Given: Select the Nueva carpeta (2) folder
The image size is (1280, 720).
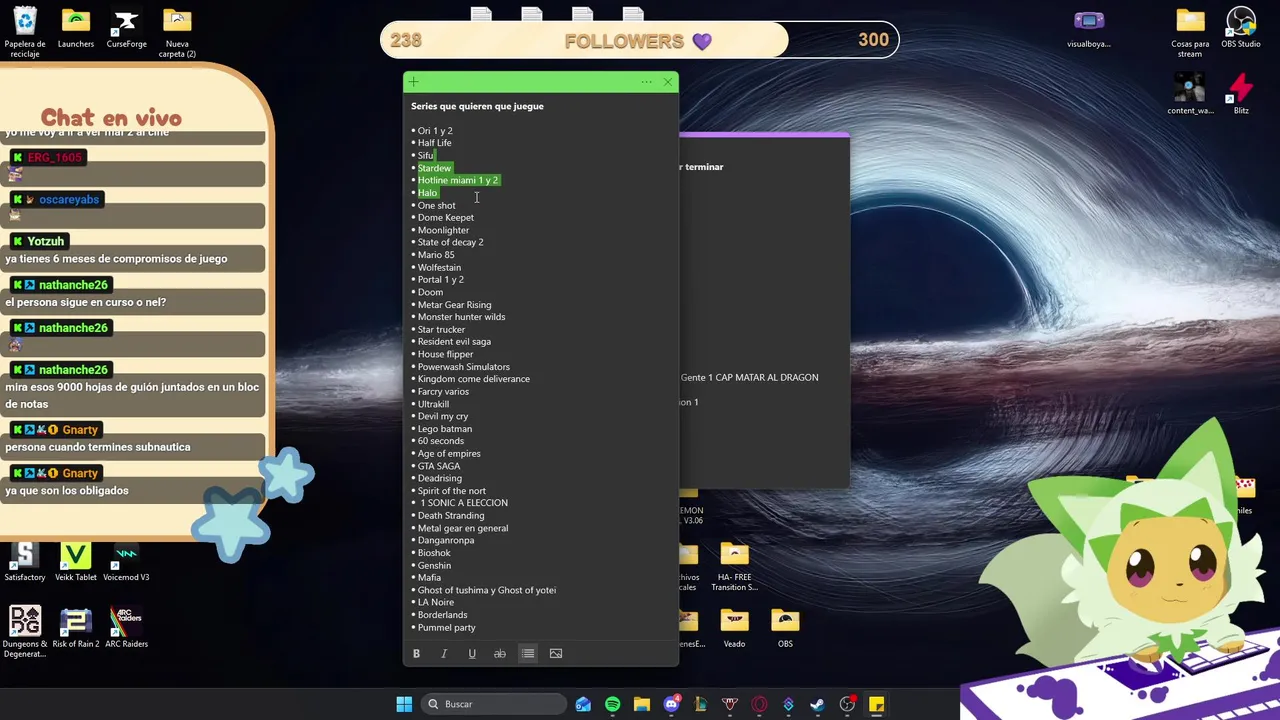Looking at the screenshot, I should 177,33.
